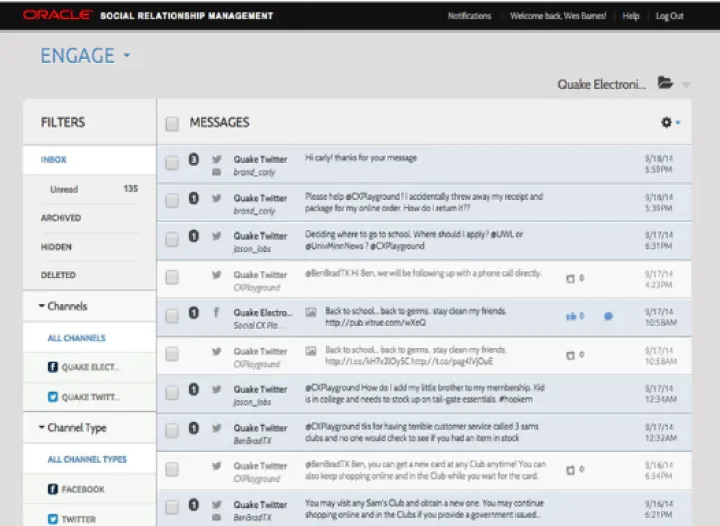Click the Log Out link
The height and width of the screenshot is (526, 720).
tap(669, 16)
